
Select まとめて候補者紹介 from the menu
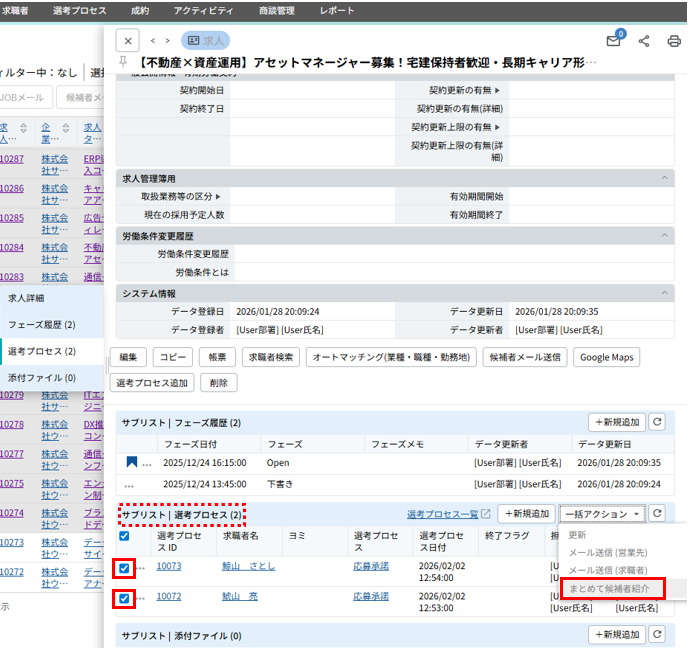612,588
